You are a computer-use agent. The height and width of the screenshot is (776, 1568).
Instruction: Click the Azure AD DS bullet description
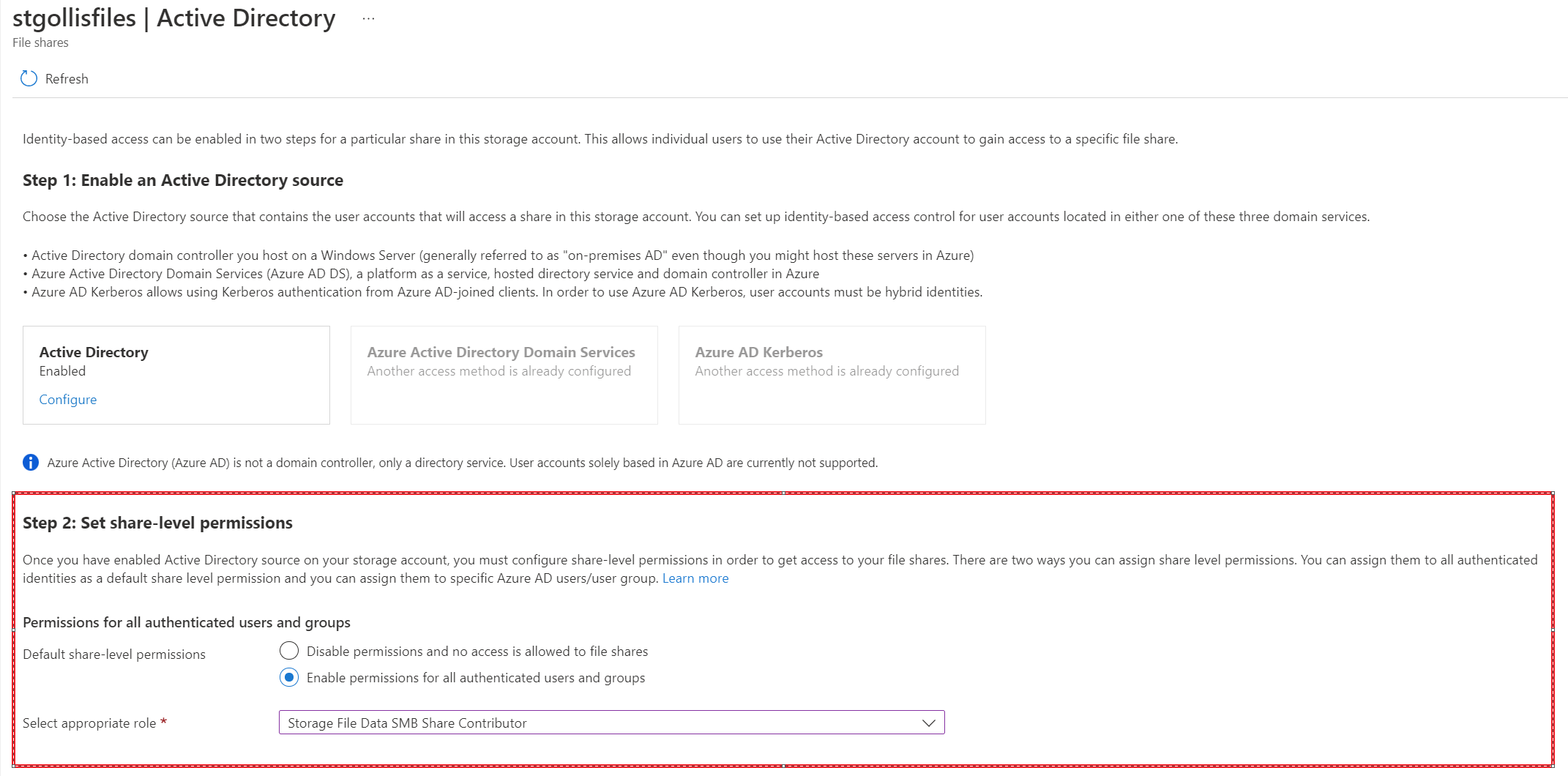[x=421, y=274]
